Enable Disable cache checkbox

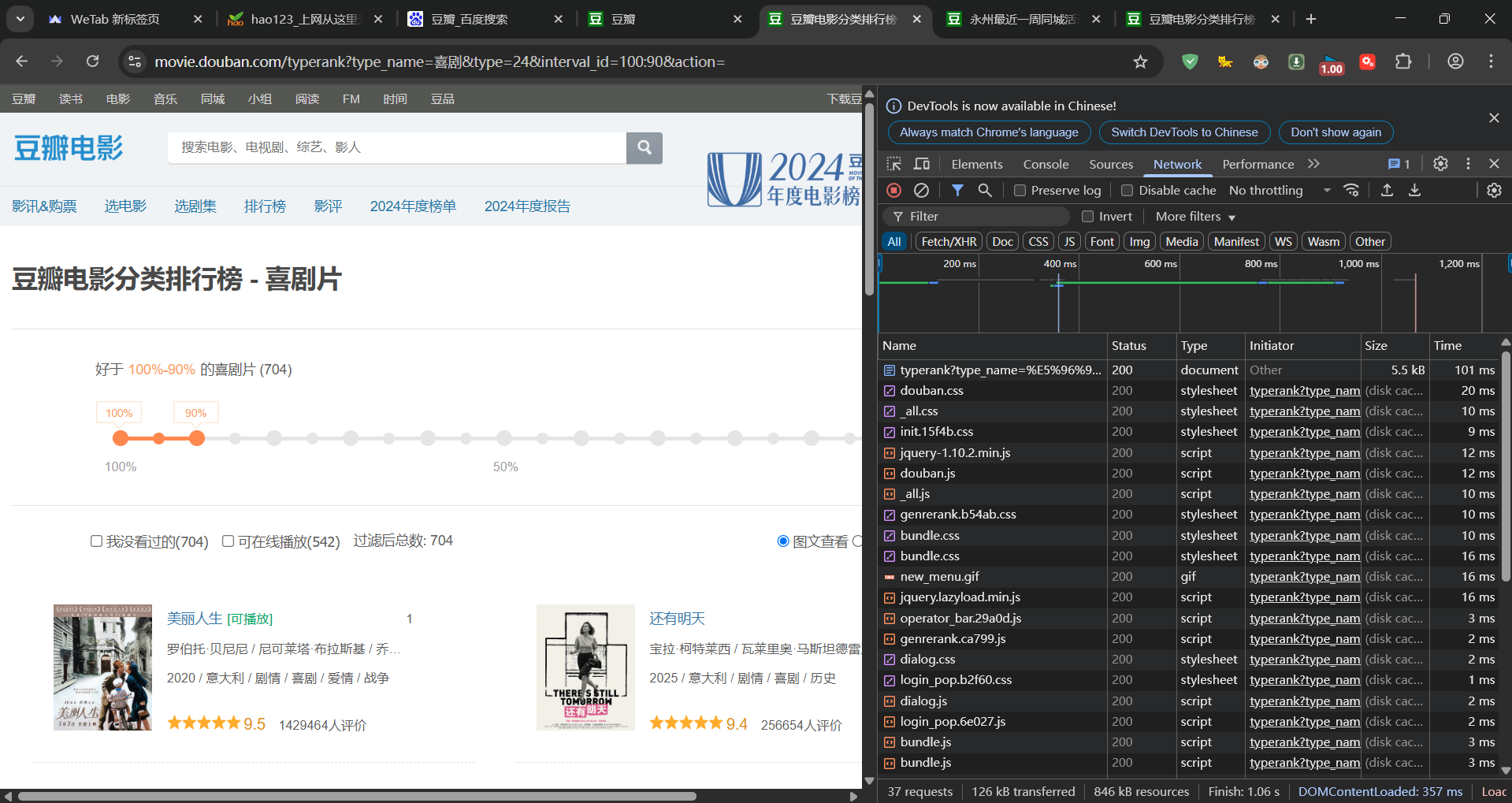tap(1127, 190)
